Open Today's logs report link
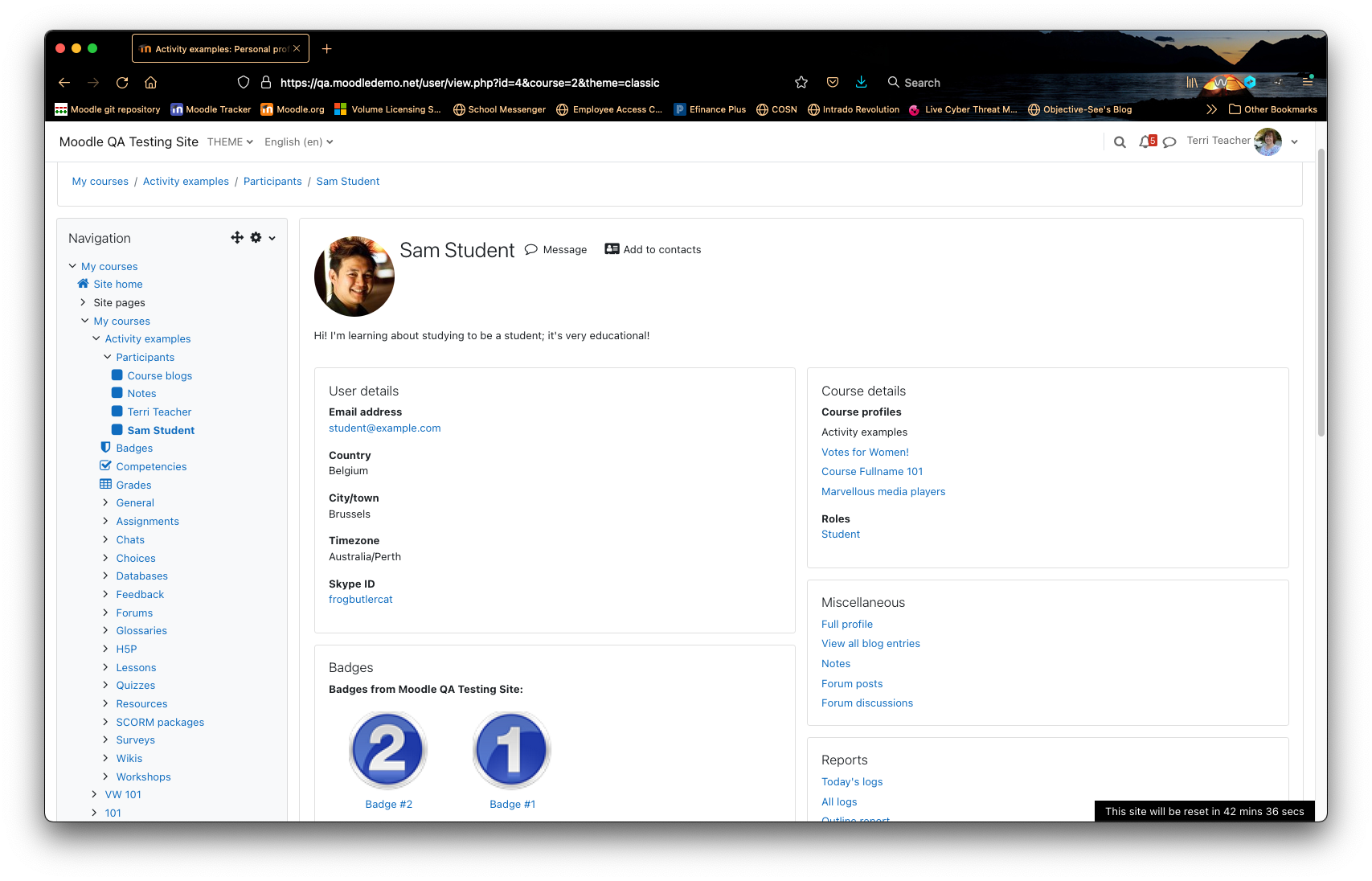1372x881 pixels. (x=852, y=782)
